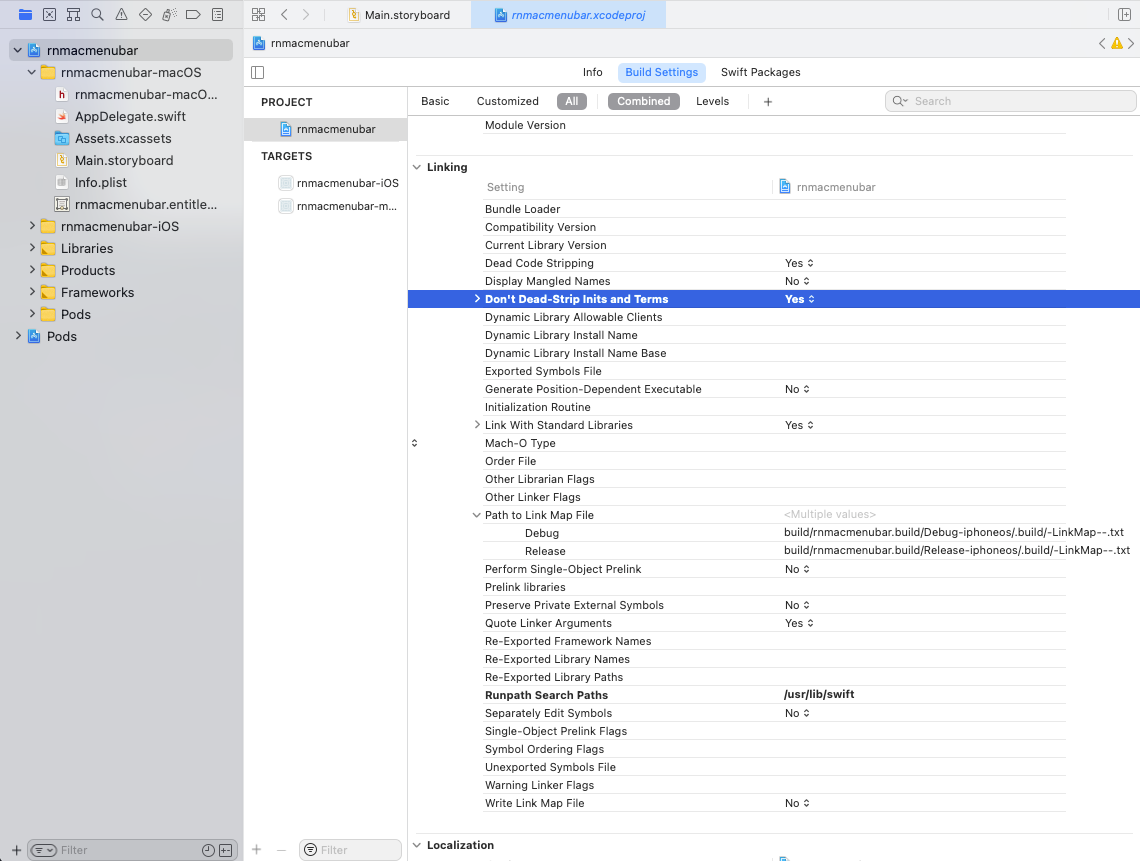
Task: Collapse the Localization section
Action: tap(417, 845)
